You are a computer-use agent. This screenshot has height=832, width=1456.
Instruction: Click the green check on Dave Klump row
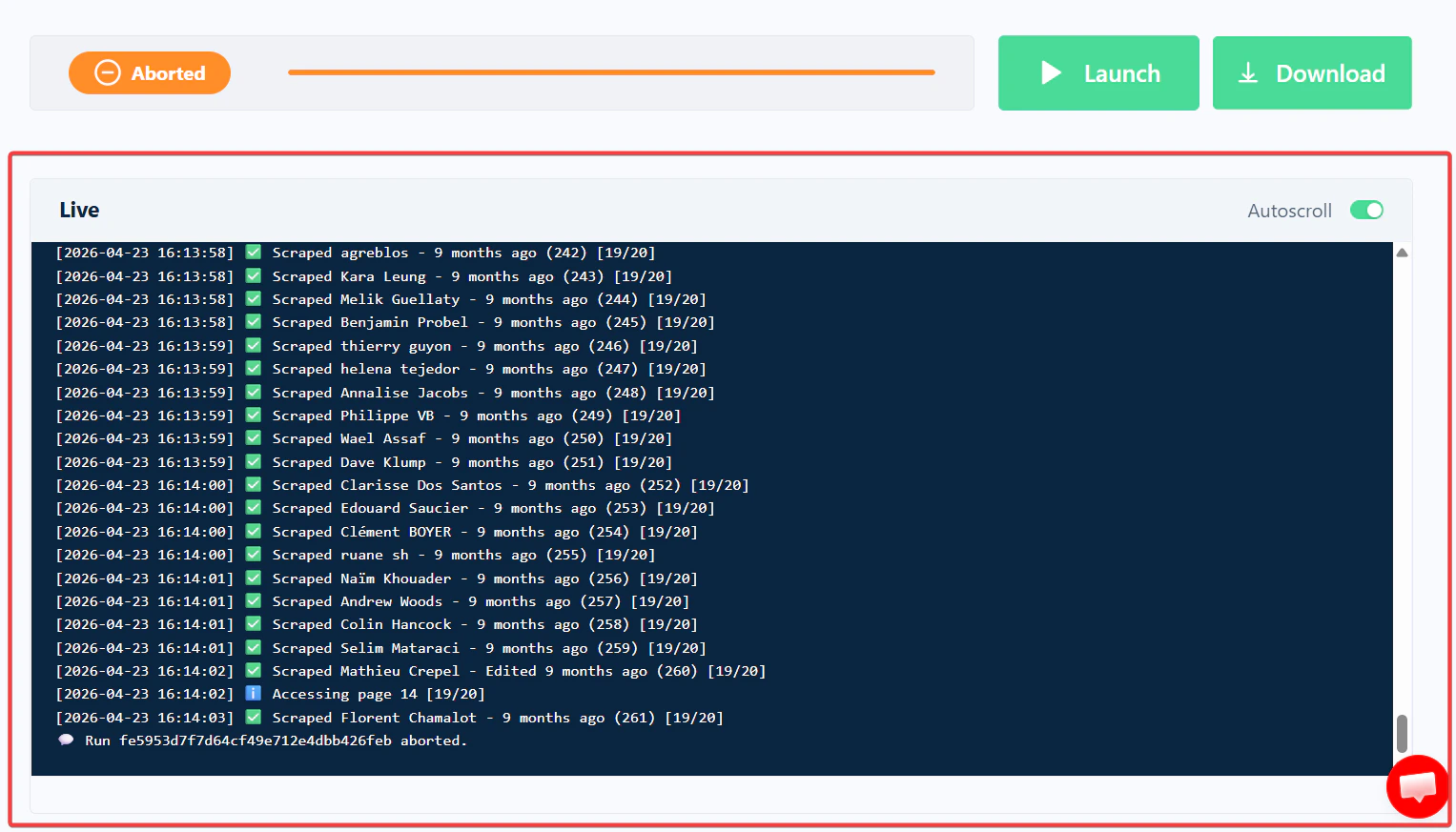(x=254, y=462)
